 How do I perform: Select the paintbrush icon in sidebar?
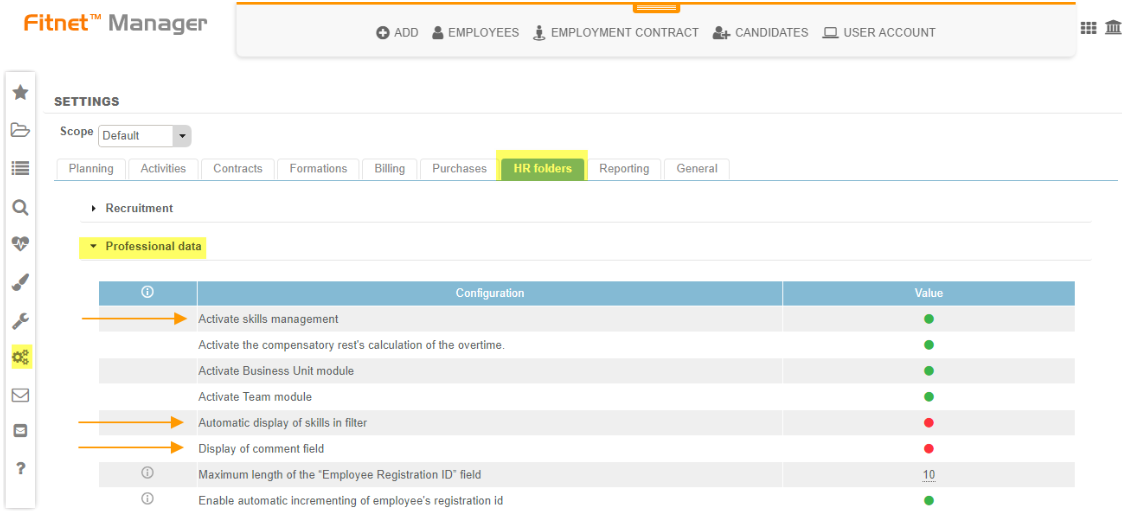(20, 283)
